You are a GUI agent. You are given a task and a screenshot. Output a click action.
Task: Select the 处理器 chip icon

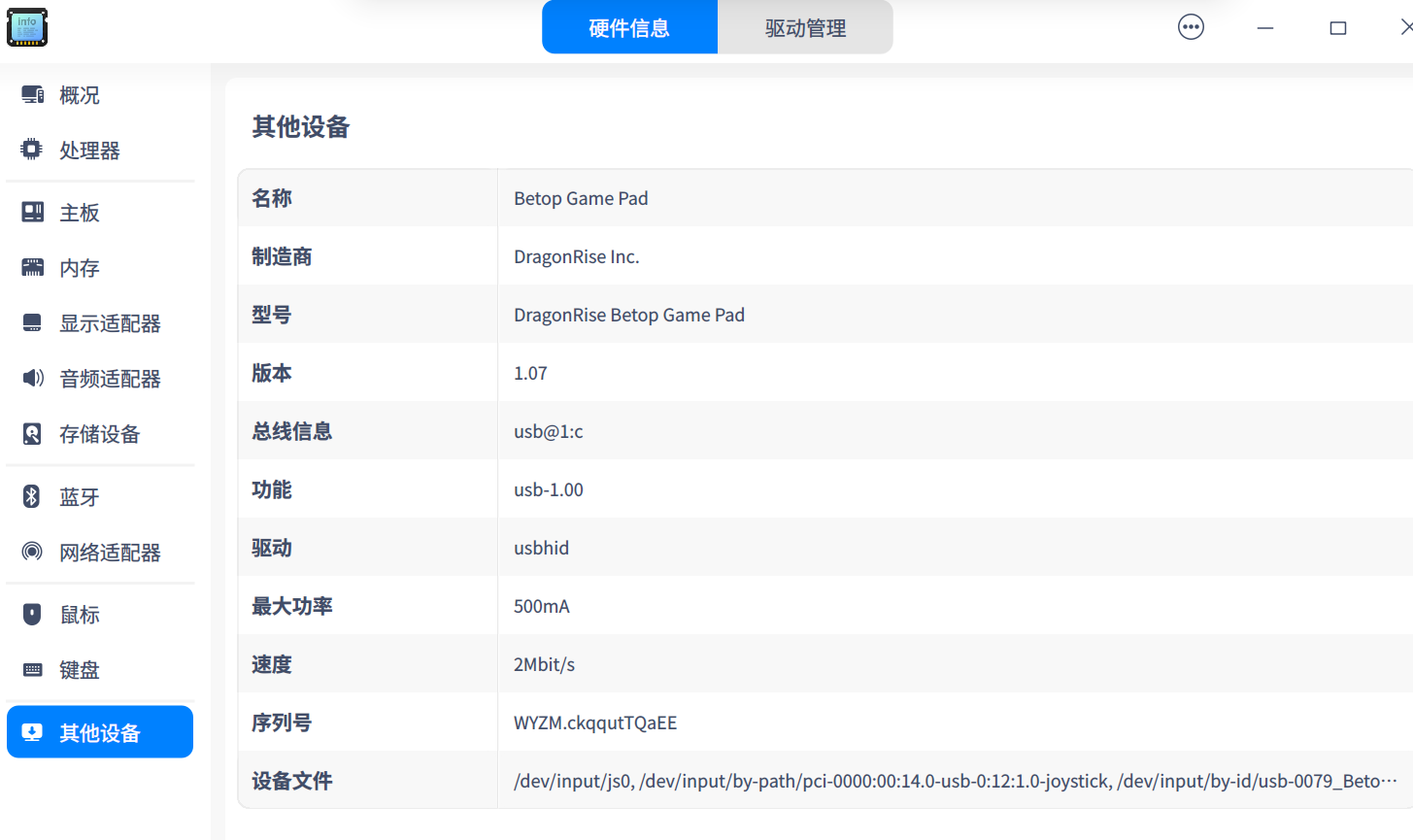point(32,150)
